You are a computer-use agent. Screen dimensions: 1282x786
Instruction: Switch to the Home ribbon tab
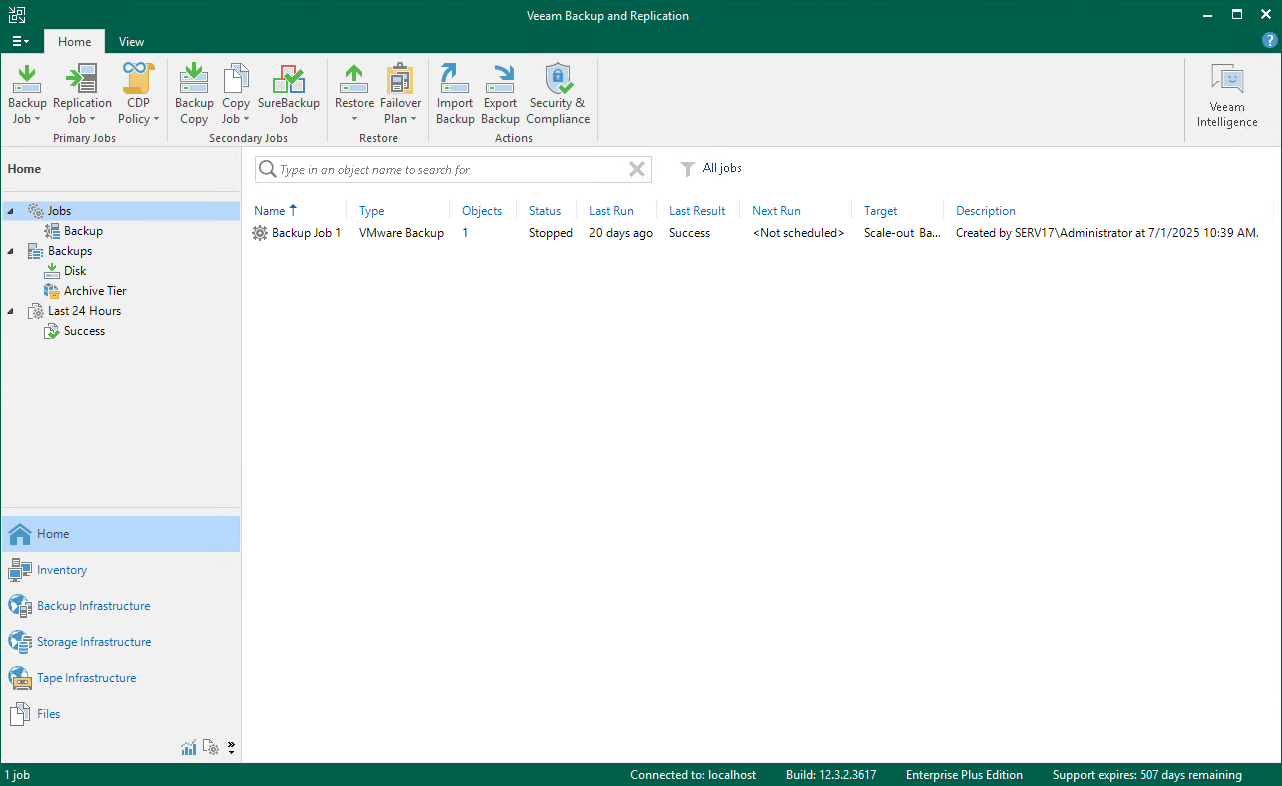(x=74, y=42)
